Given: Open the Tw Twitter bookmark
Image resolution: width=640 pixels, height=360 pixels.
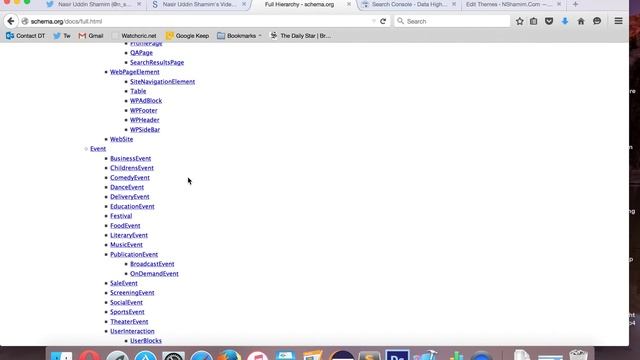Looking at the screenshot, I should point(62,36).
